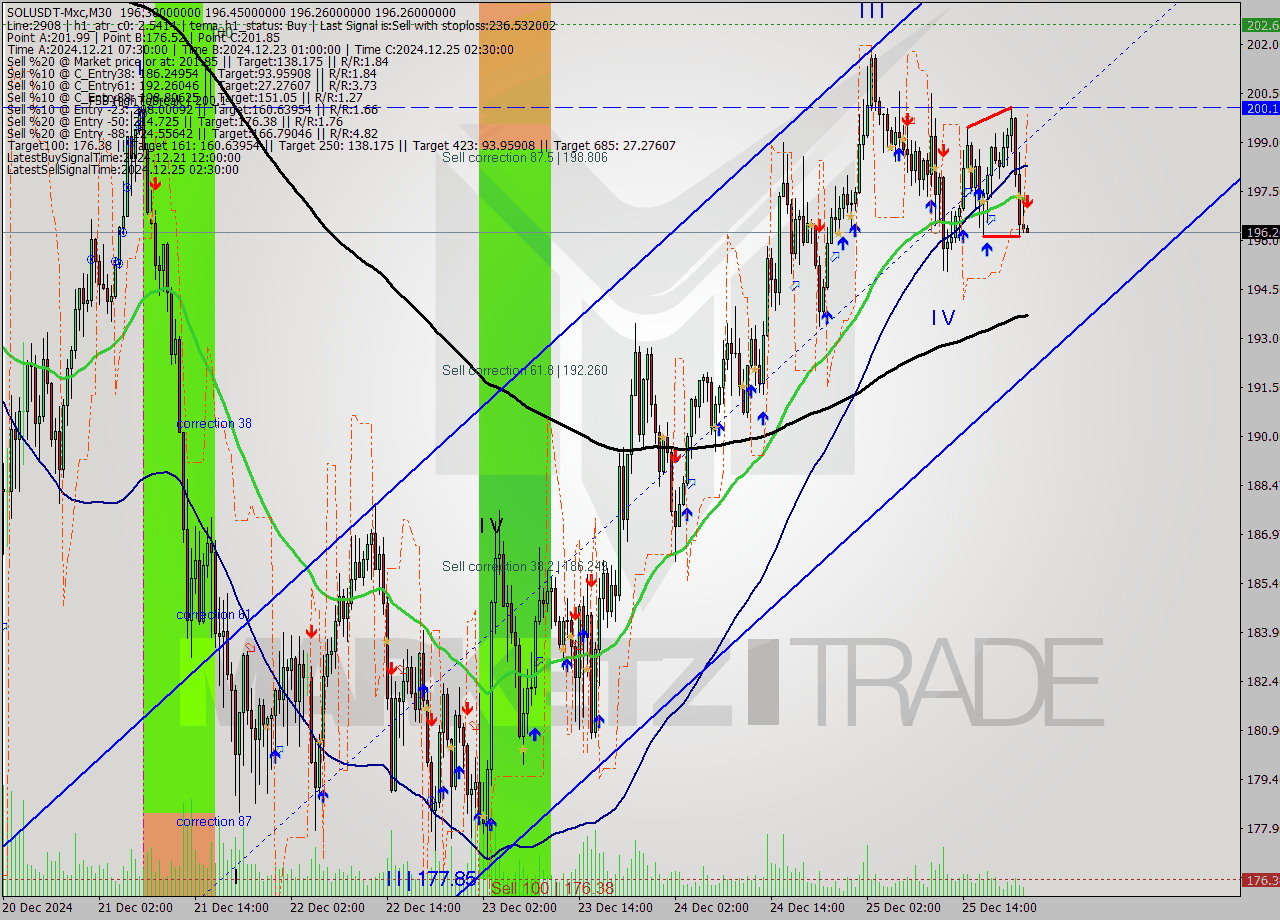Click the '21 Dec 14:00' time label

(x=231, y=908)
